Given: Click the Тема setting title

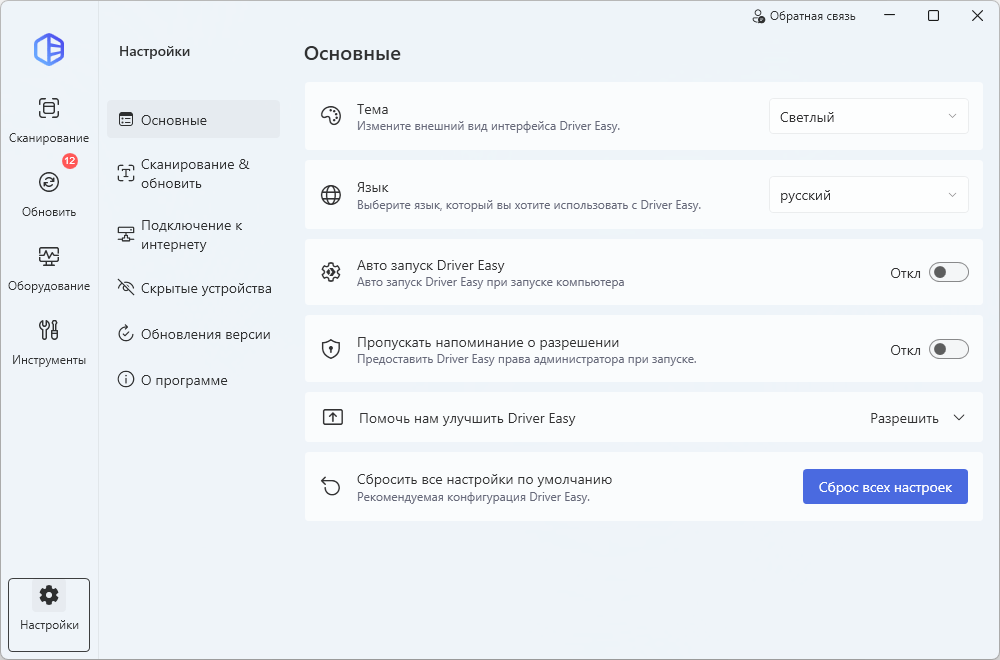Looking at the screenshot, I should [372, 109].
